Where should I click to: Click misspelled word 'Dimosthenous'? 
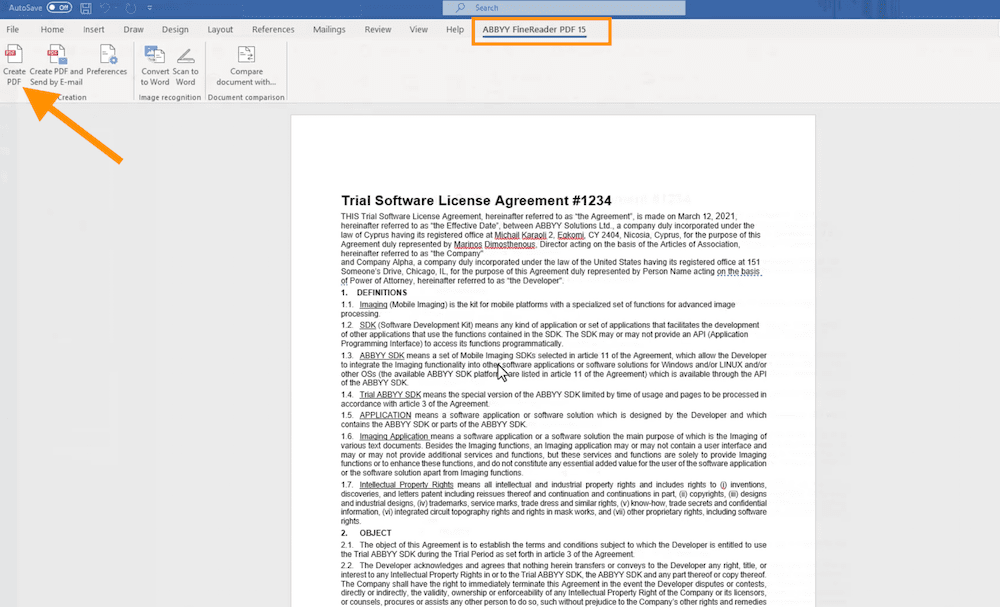pyautogui.click(x=510, y=244)
